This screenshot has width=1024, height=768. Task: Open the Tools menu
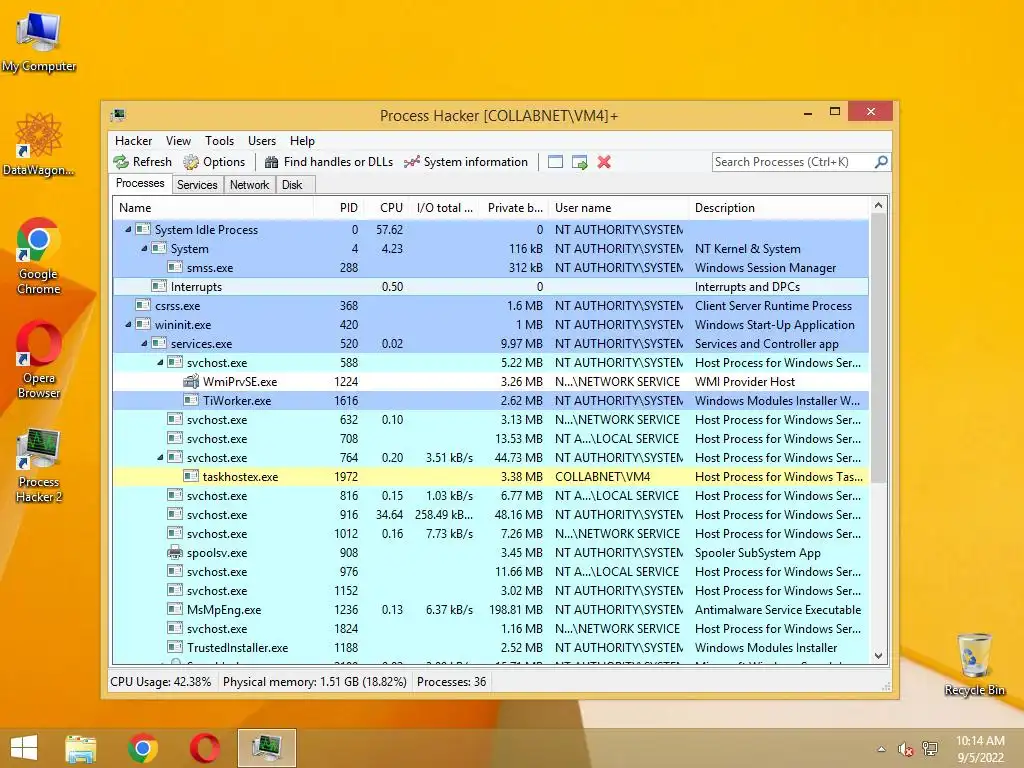click(x=219, y=141)
